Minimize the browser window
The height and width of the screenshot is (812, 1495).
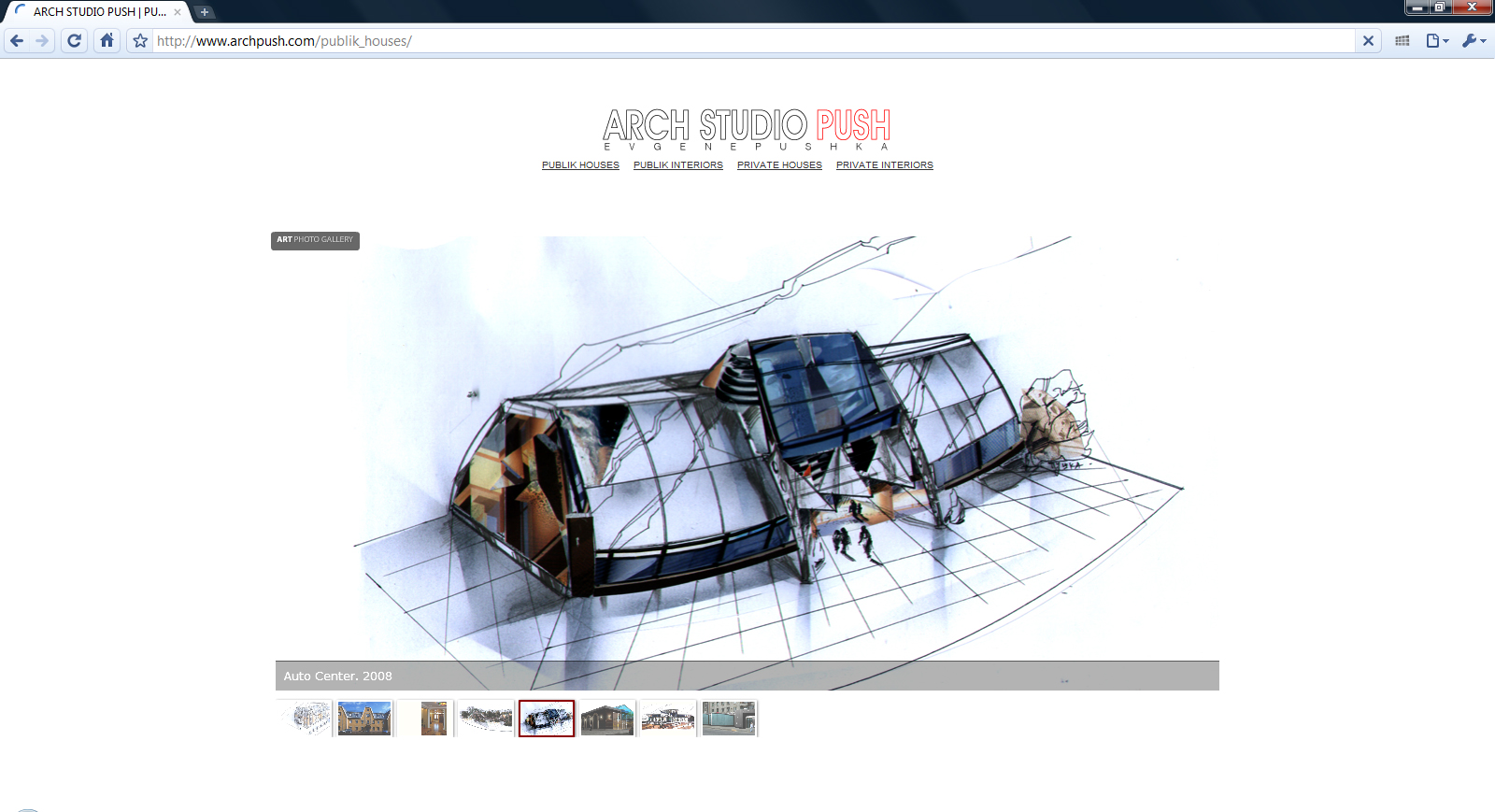(x=1417, y=7)
